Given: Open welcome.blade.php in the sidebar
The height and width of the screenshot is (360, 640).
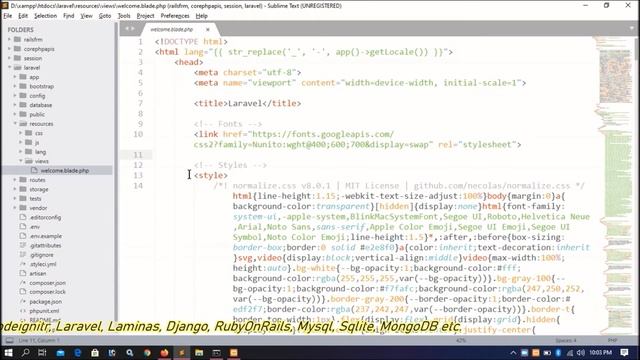Looking at the screenshot, I should coord(64,171).
